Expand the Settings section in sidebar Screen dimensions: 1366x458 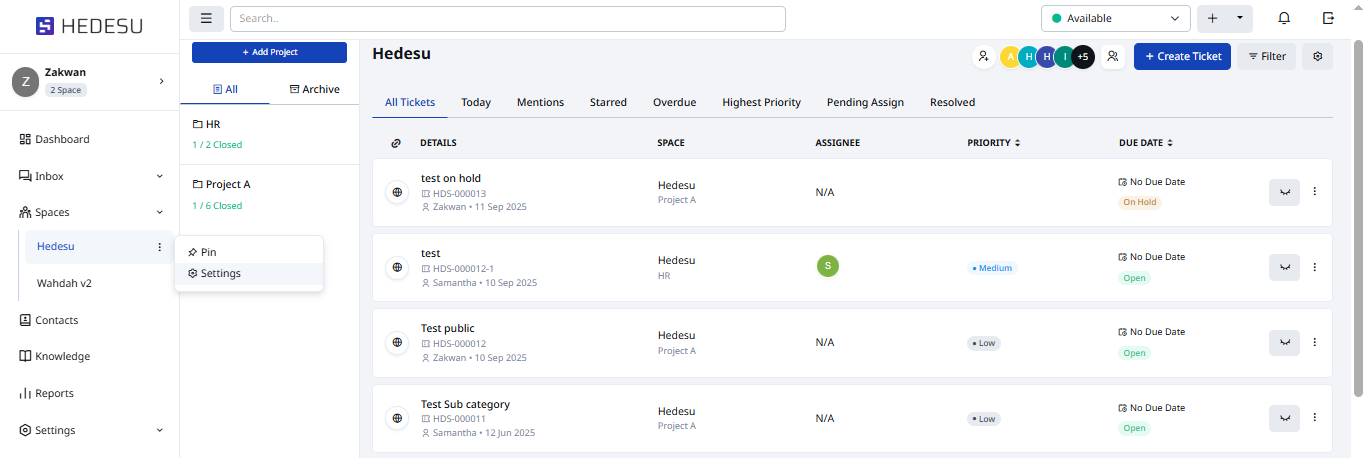(159, 430)
